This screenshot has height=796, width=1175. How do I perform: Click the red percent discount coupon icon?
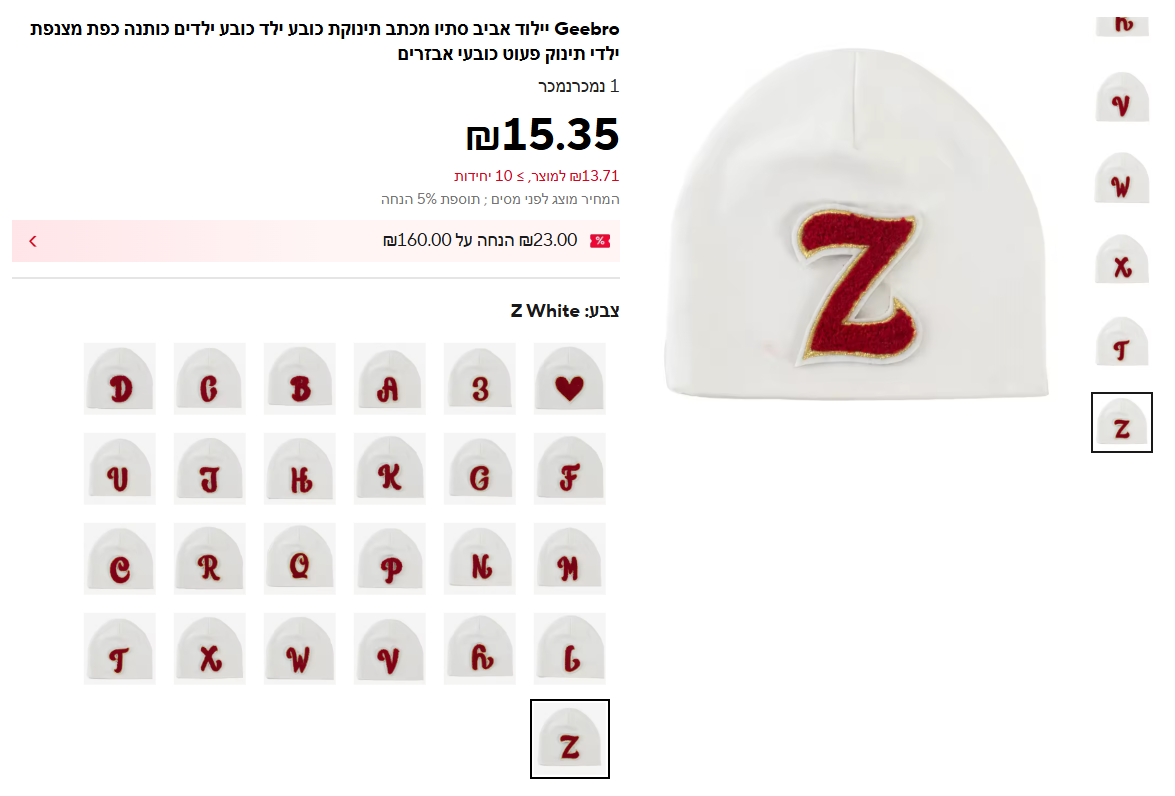click(x=599, y=241)
